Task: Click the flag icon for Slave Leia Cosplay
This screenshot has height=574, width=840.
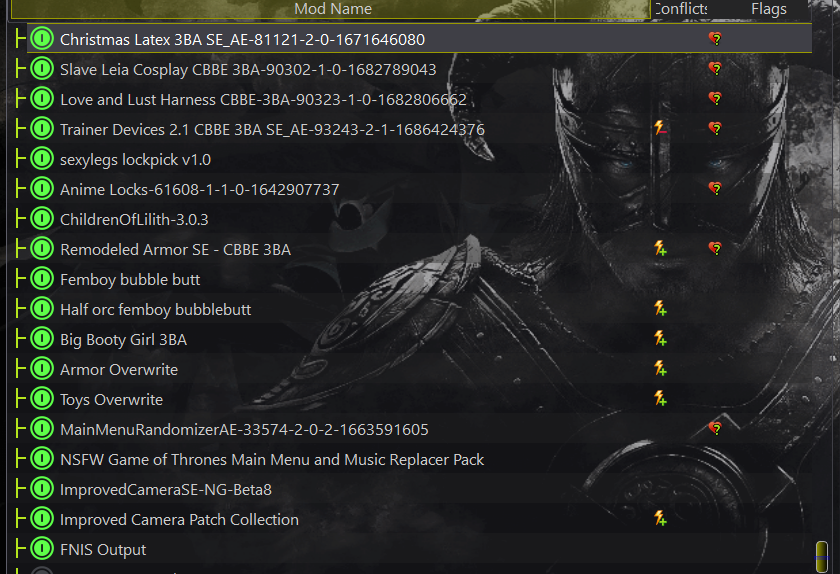Action: 715,69
